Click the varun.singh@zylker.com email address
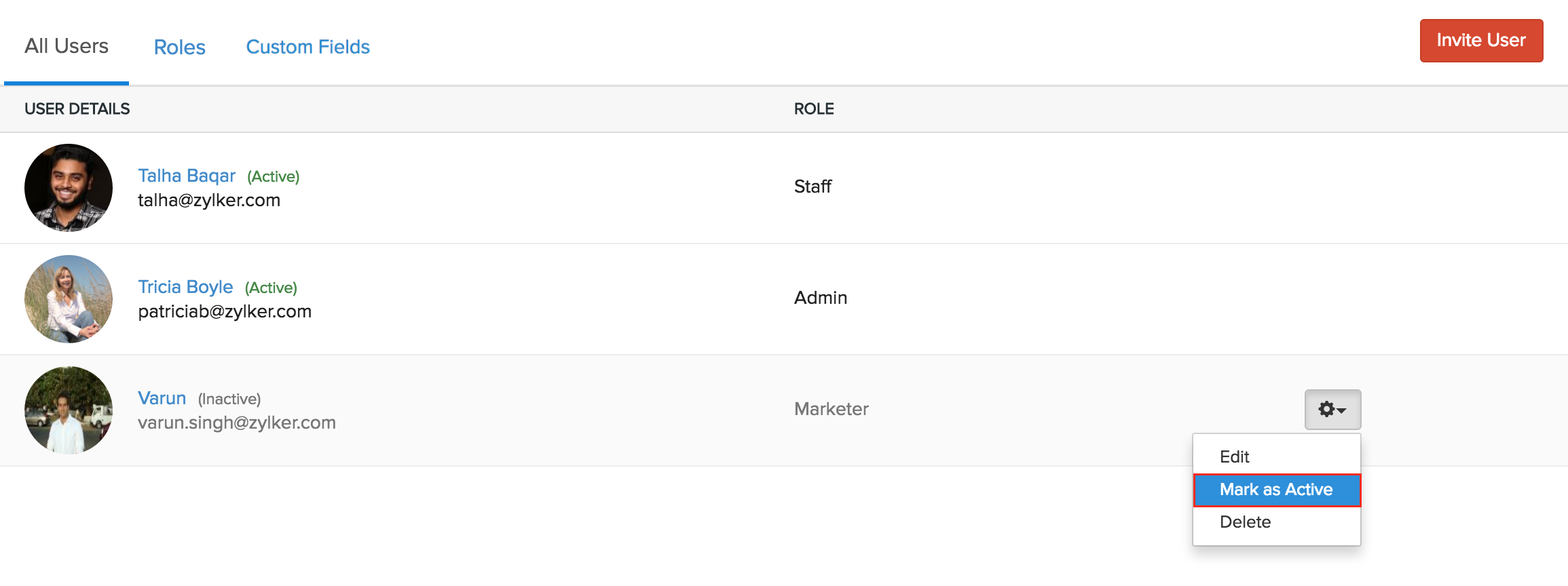Viewport: 1568px width, 586px height. 237,423
